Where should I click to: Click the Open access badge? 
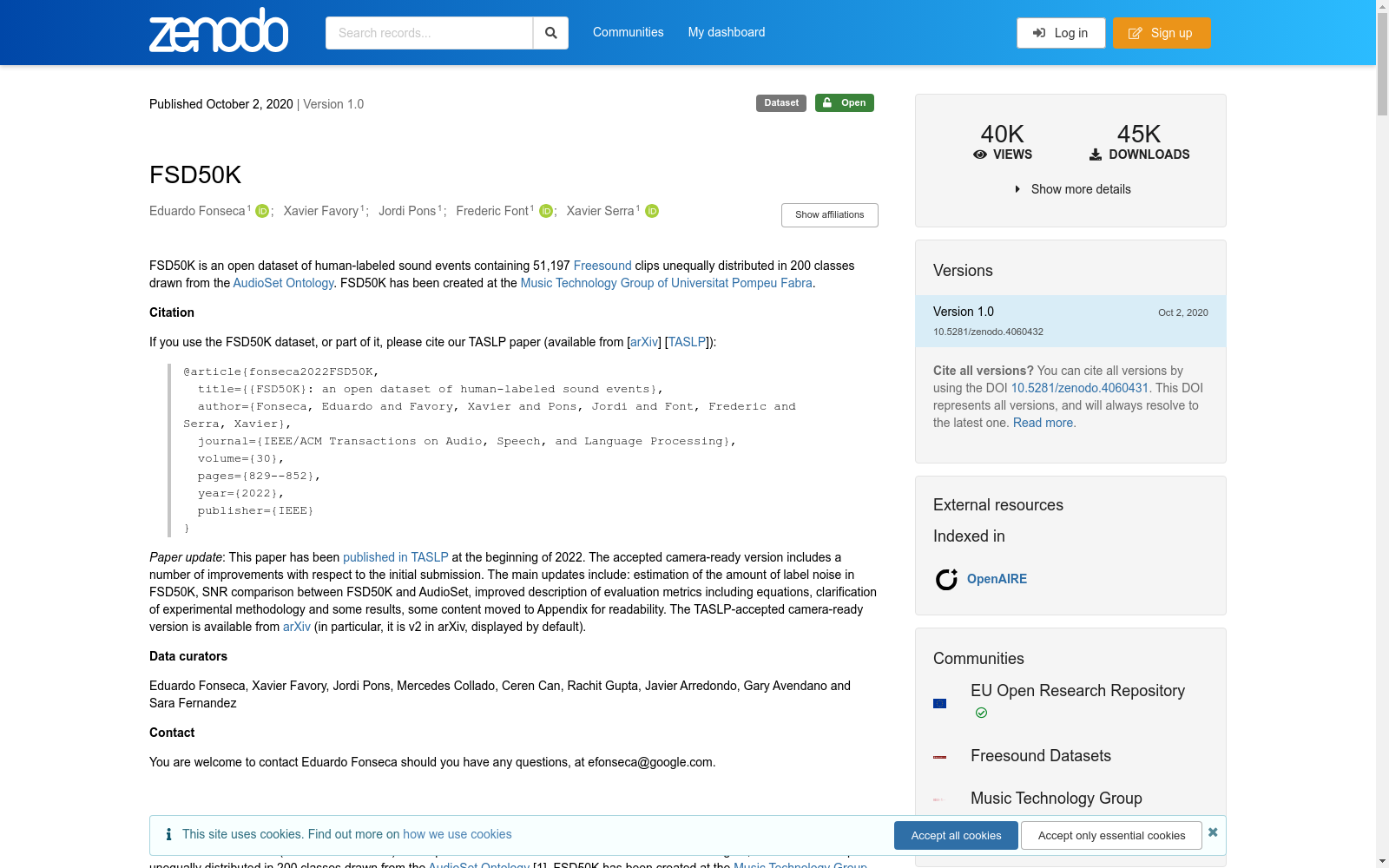pos(845,103)
